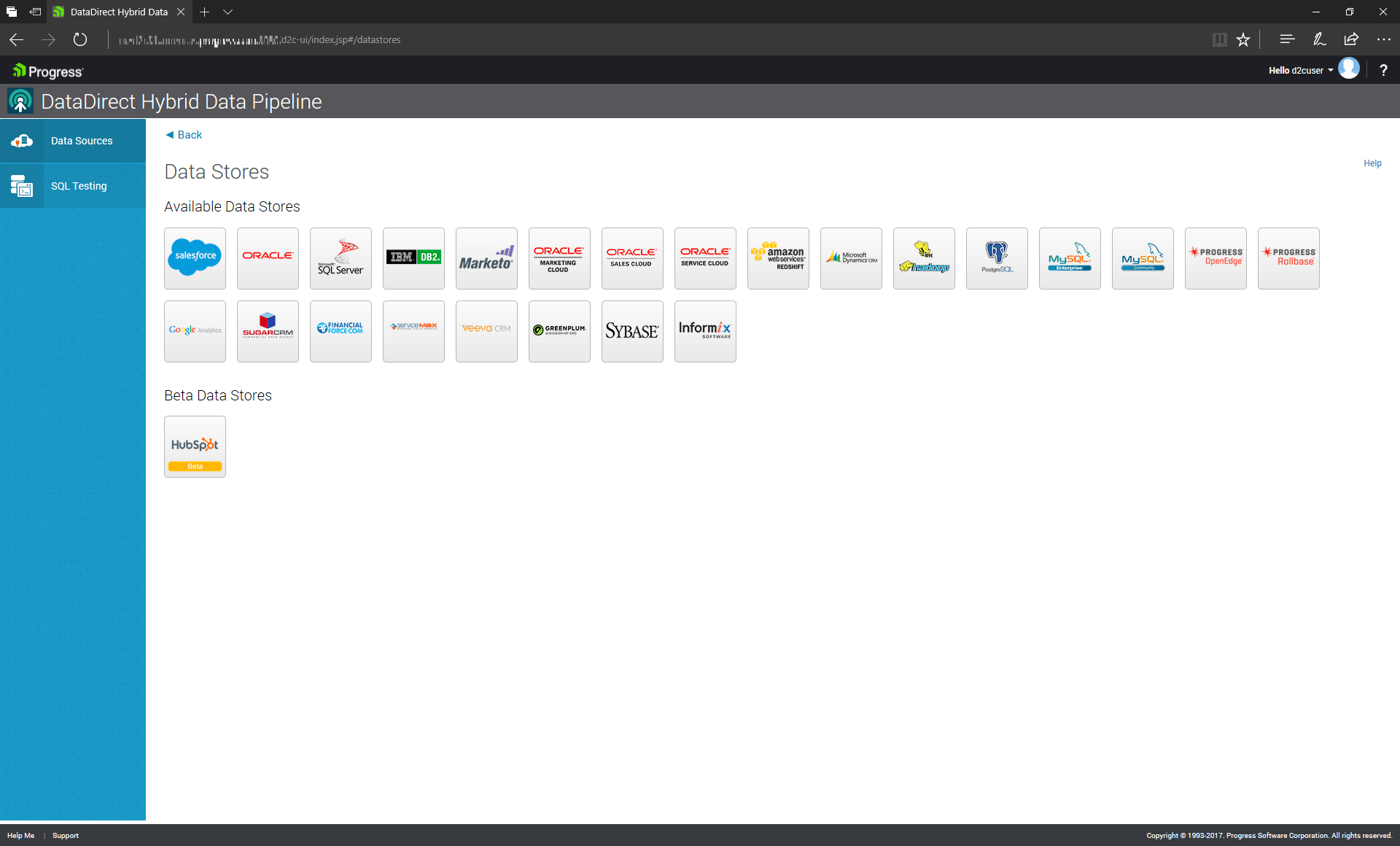Select Amazon Redshift data store

pos(778,258)
